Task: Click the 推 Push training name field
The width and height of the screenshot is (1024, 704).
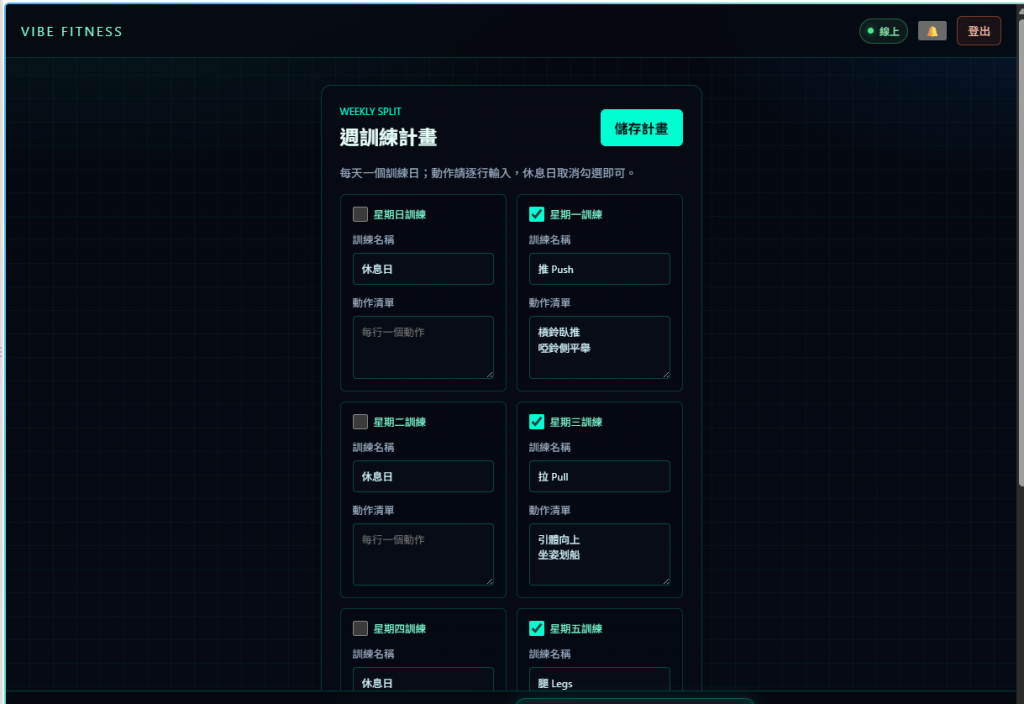Action: tap(600, 269)
